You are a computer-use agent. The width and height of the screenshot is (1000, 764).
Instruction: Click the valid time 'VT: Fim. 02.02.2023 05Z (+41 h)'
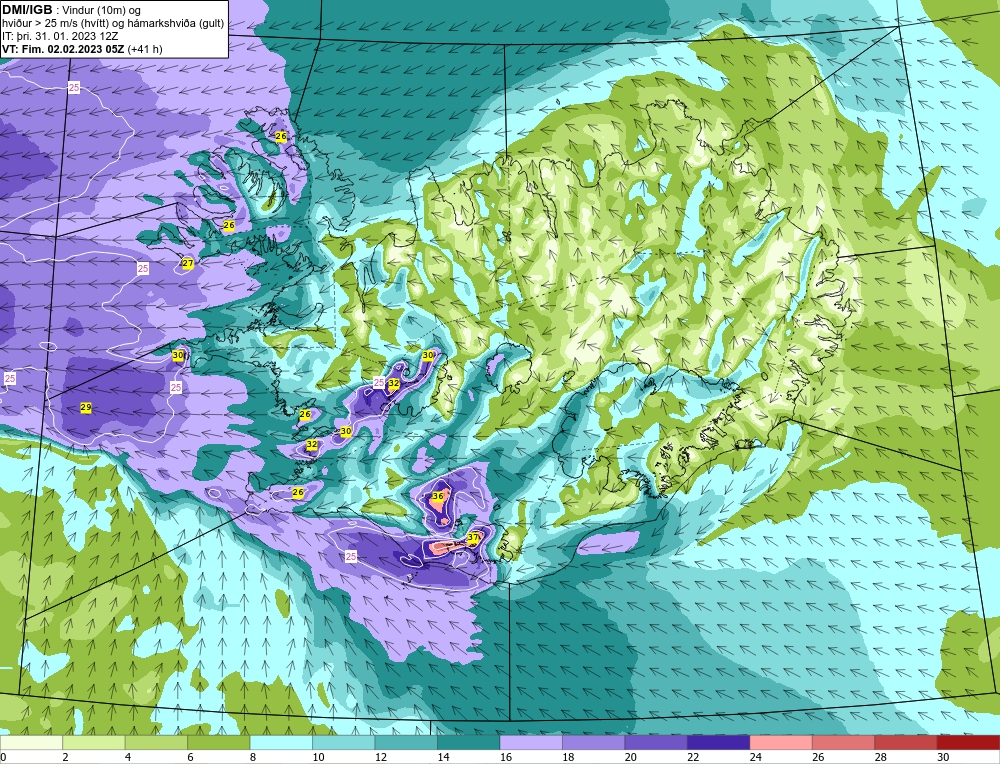82,49
